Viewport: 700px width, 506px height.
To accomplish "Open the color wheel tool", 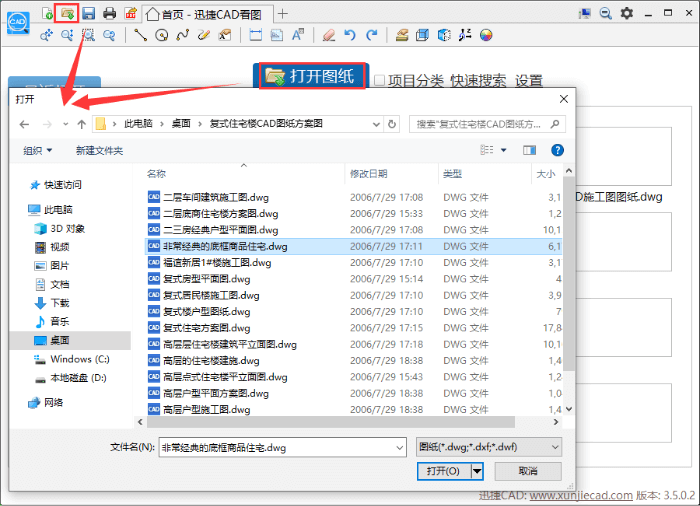I will coord(486,35).
